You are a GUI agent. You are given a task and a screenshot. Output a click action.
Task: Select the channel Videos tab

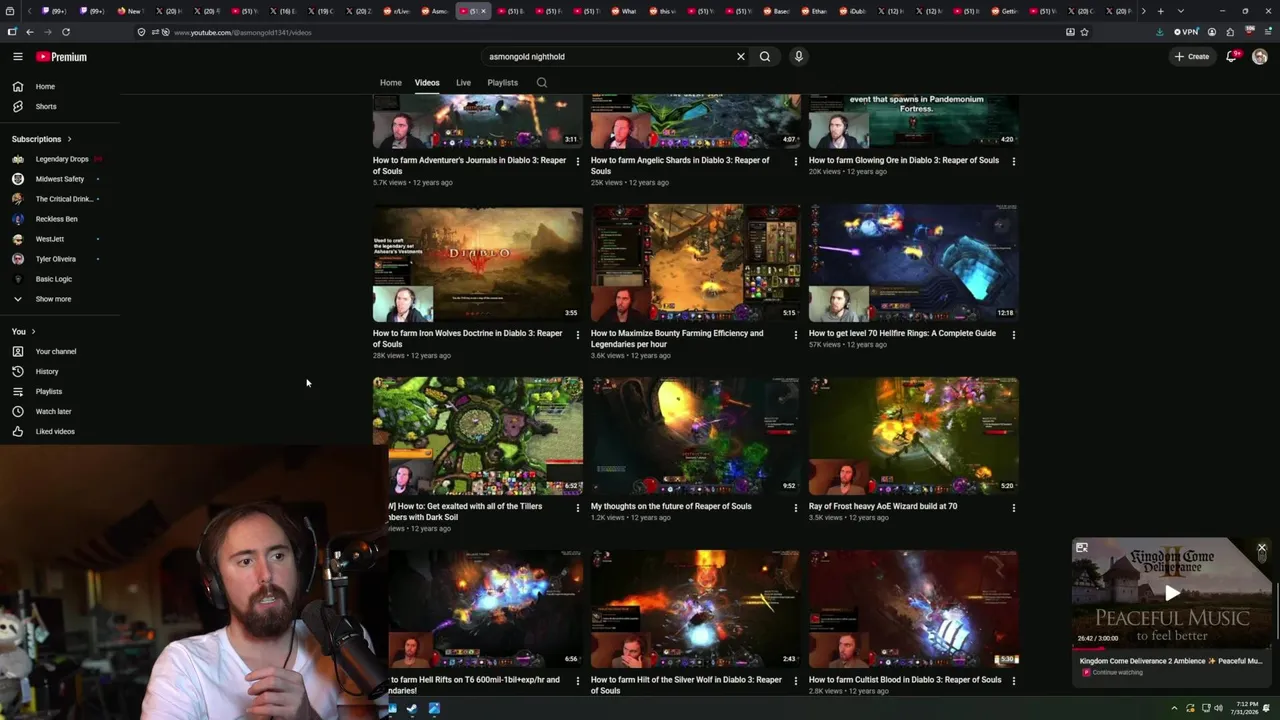pos(427,83)
